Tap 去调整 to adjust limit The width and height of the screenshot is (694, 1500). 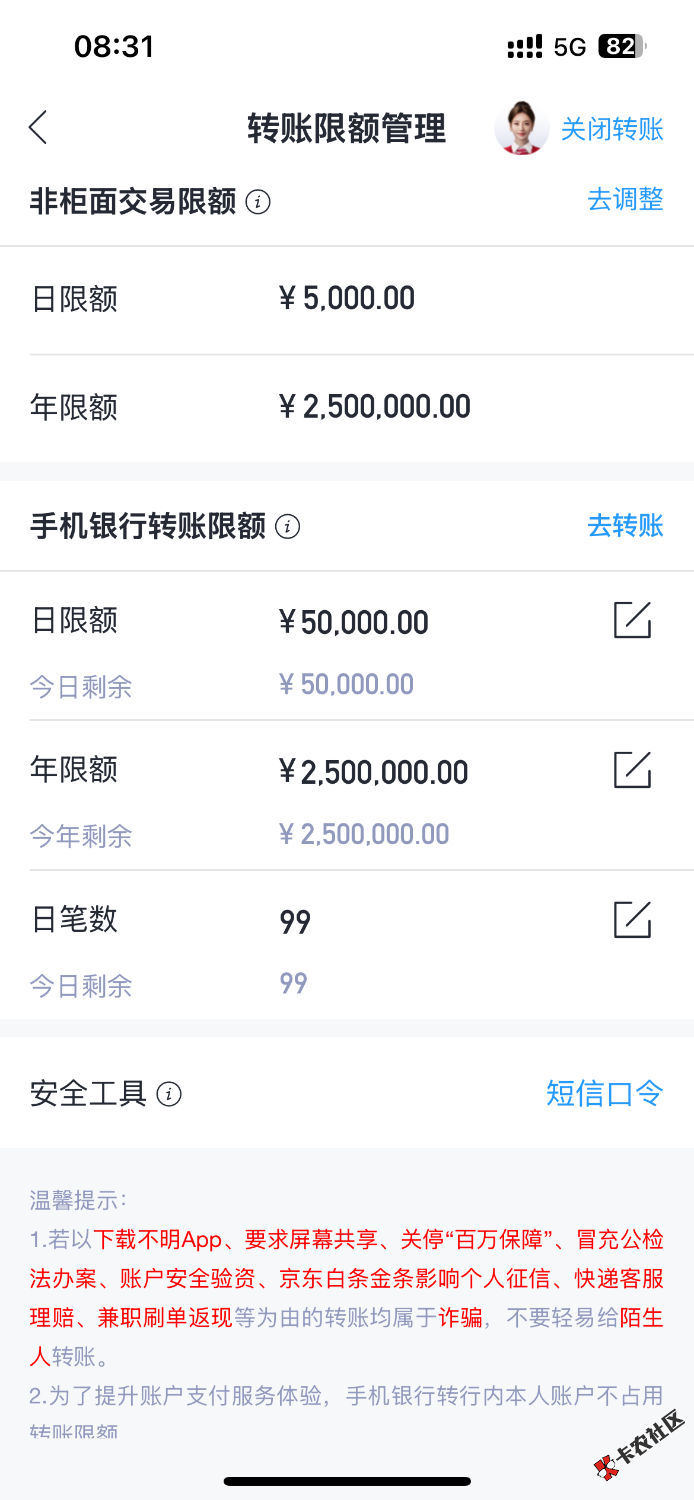click(625, 199)
